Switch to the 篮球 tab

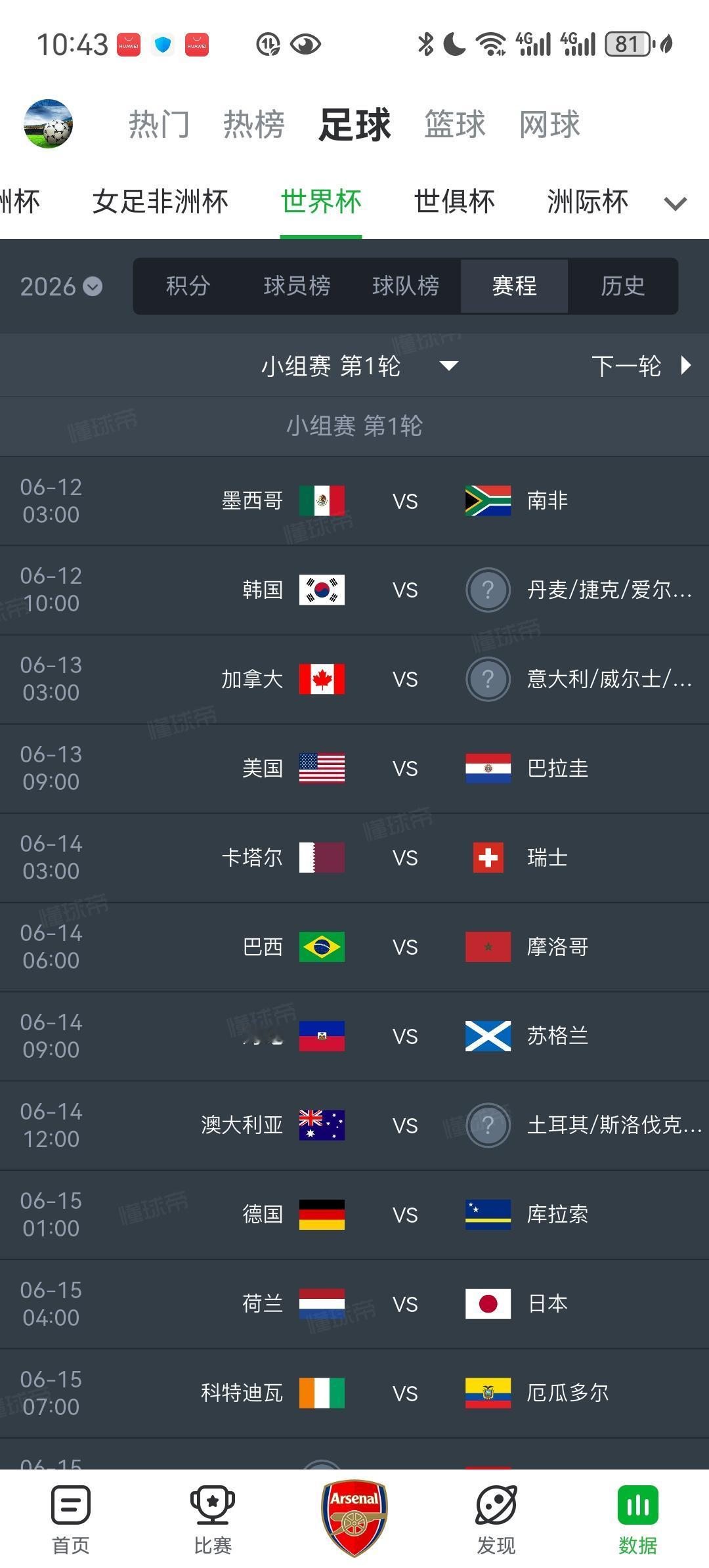click(454, 124)
